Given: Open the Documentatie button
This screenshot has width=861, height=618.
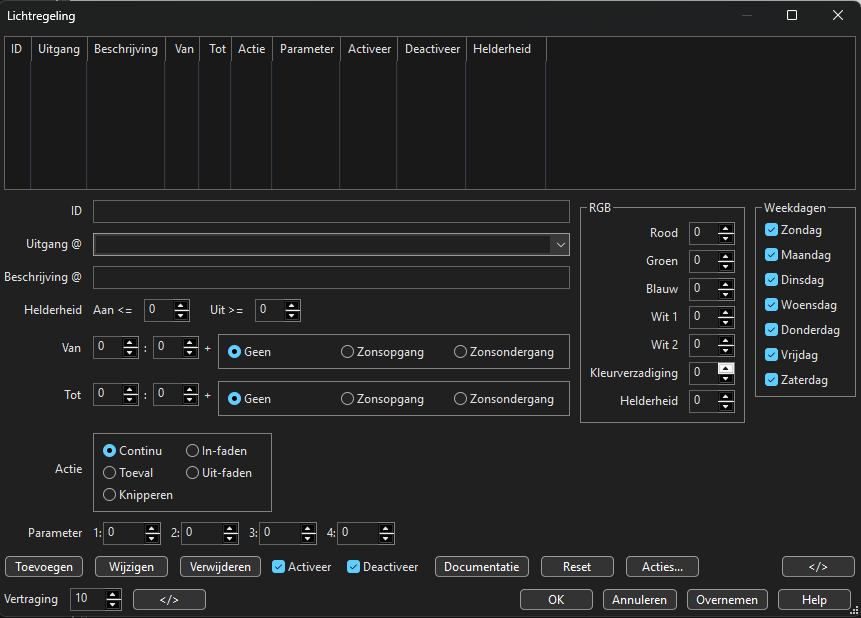Looking at the screenshot, I should click(482, 567).
